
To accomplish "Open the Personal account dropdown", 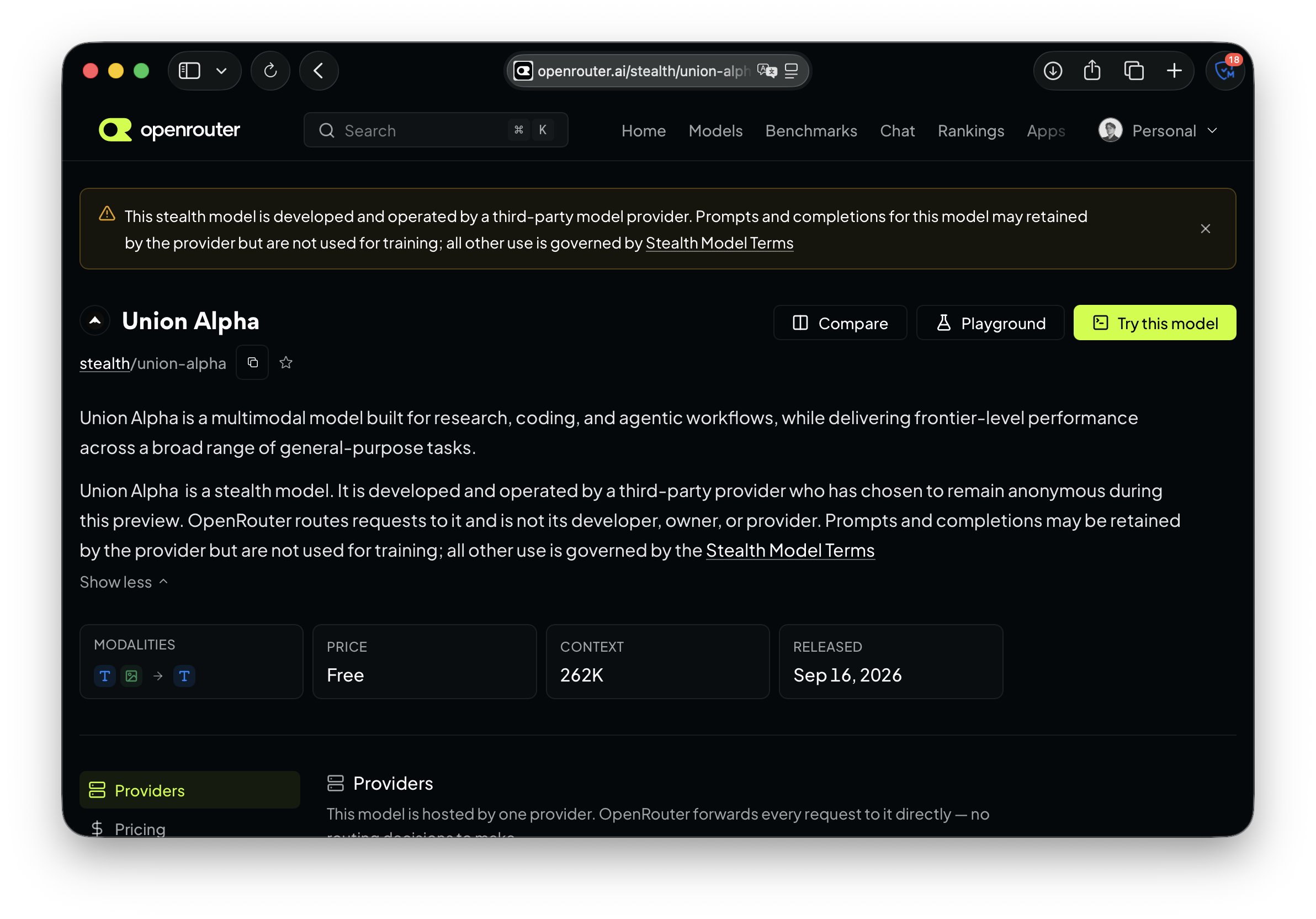I will (1158, 131).
